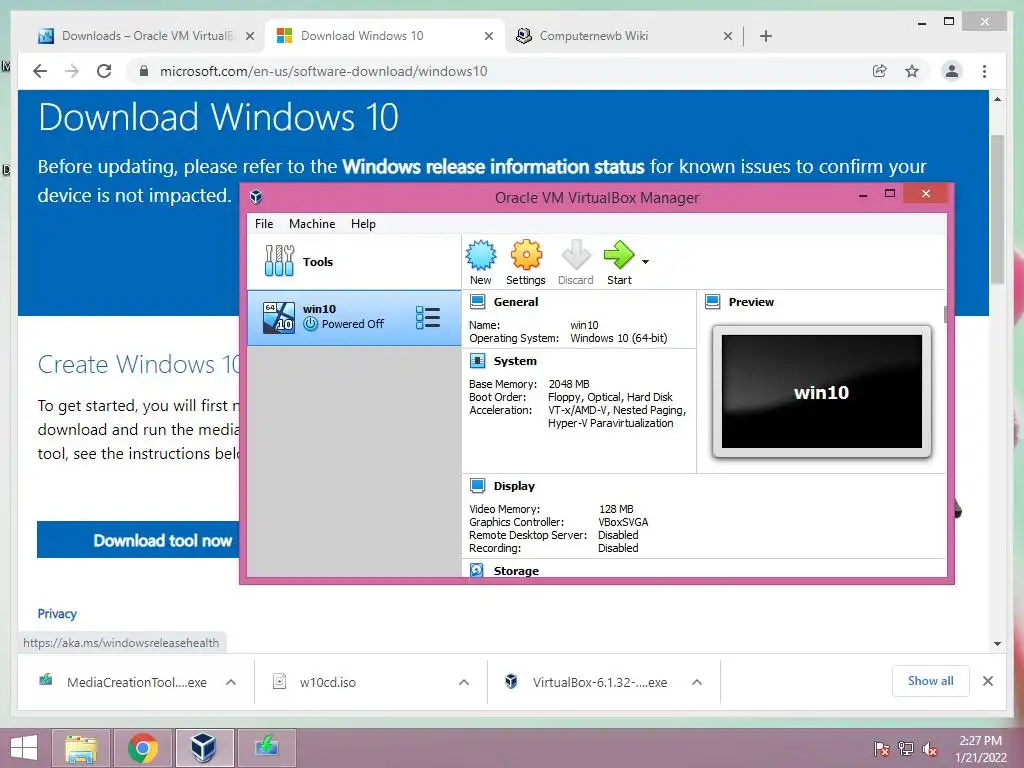Click the Storage disk icon
Image resolution: width=1024 pixels, height=768 pixels.
(477, 571)
